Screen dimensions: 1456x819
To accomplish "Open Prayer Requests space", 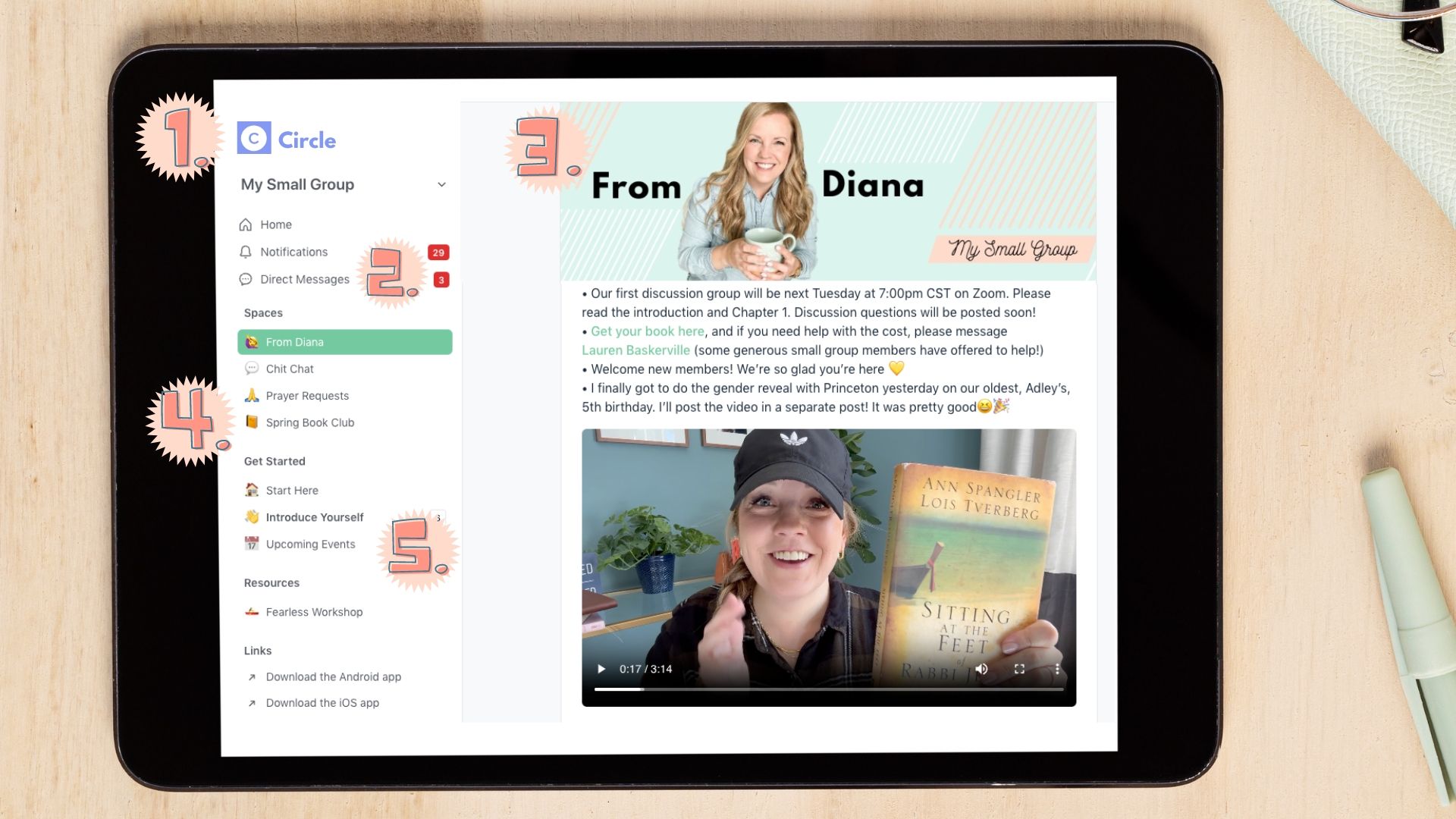I will pyautogui.click(x=306, y=396).
